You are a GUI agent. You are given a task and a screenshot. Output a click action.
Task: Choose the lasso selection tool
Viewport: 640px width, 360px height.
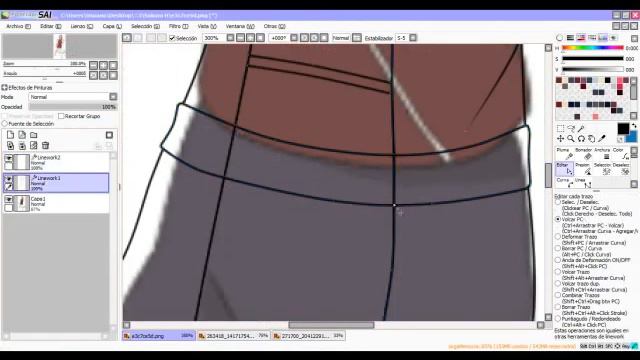(x=571, y=128)
